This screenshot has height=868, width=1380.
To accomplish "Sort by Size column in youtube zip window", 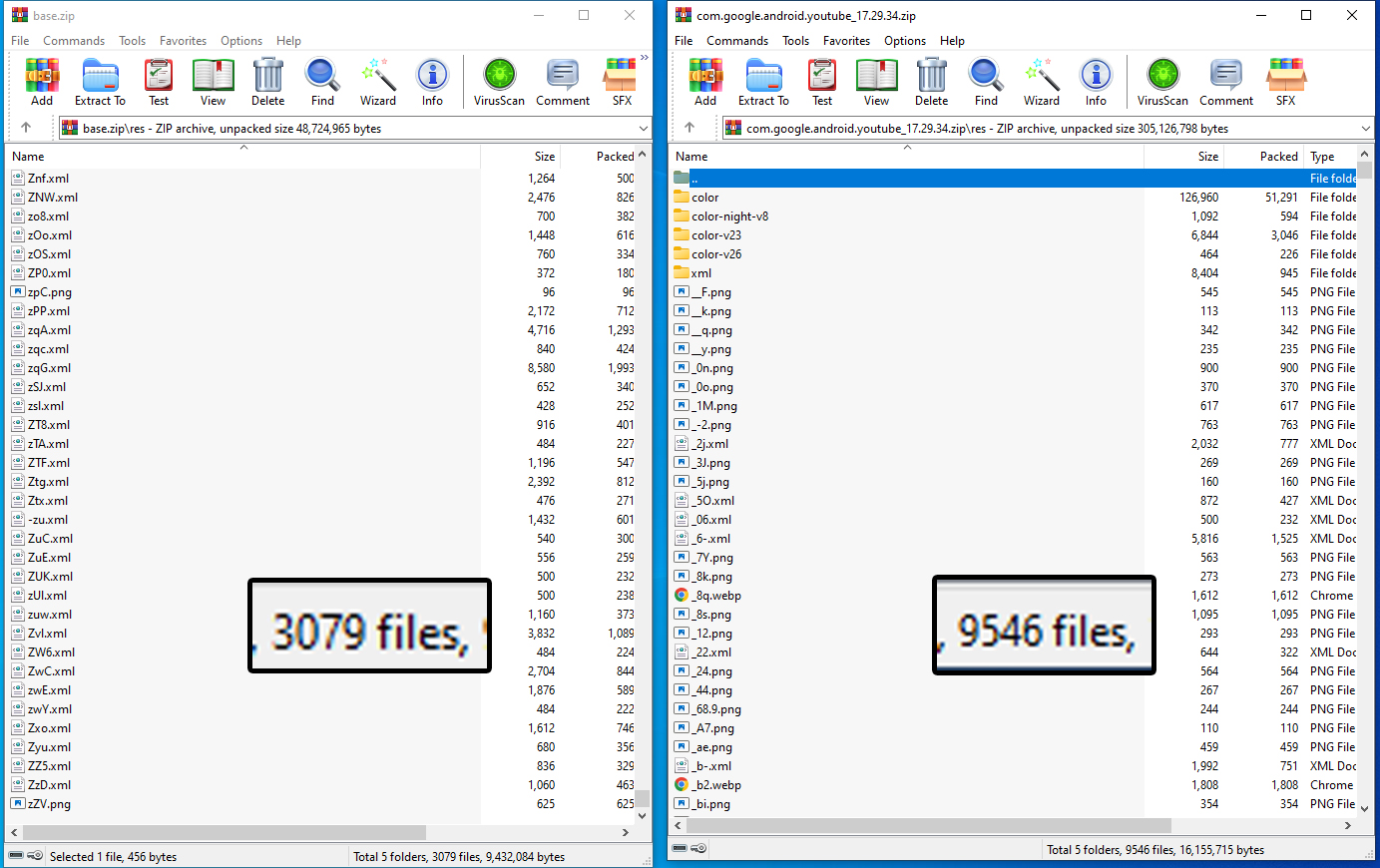I will (1183, 157).
